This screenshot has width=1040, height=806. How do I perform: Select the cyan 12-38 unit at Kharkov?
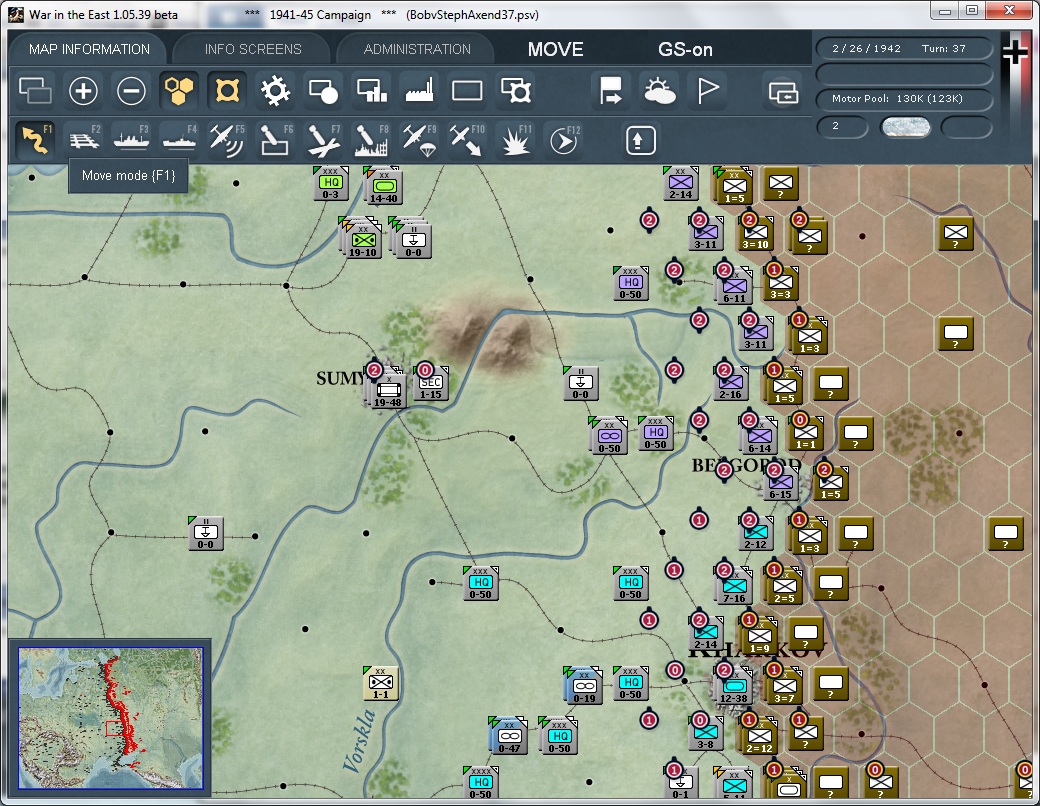click(734, 687)
